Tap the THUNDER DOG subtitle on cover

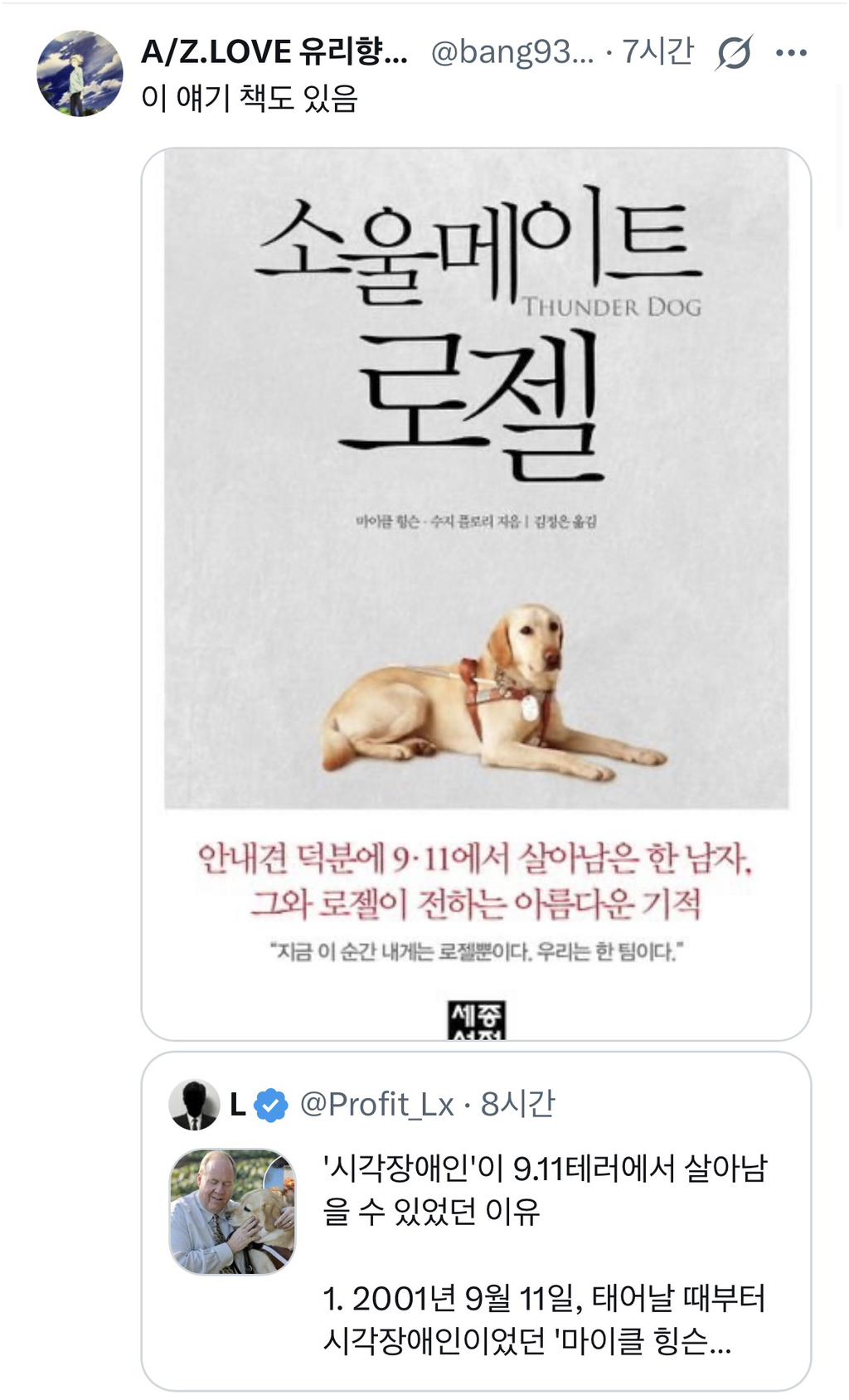click(x=612, y=307)
